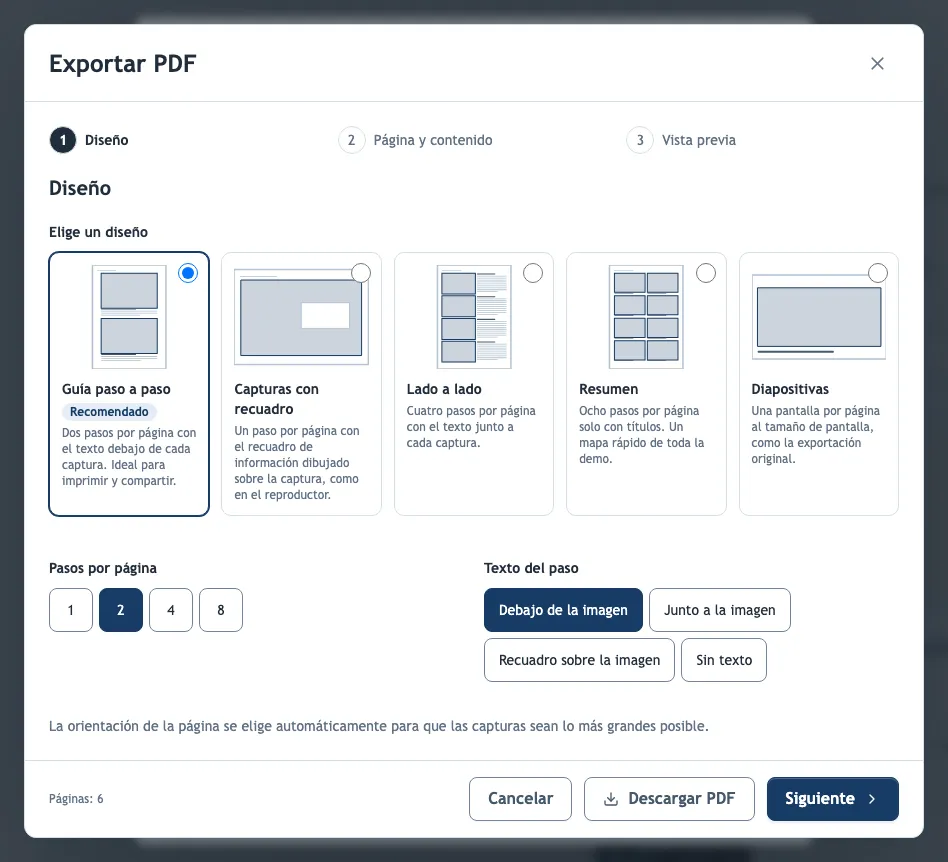This screenshot has width=948, height=862.
Task: Select the Lado a lado radio button
Action: [533, 273]
